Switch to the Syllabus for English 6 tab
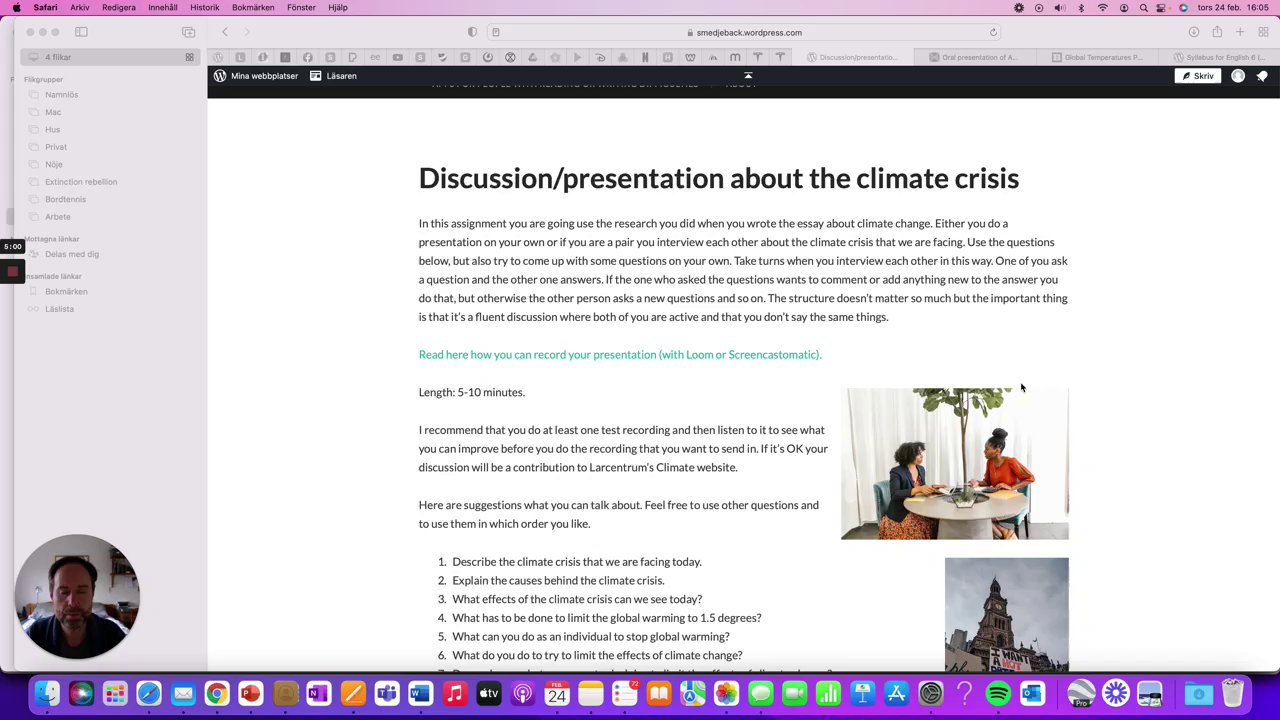1280x720 pixels. 1219,57
